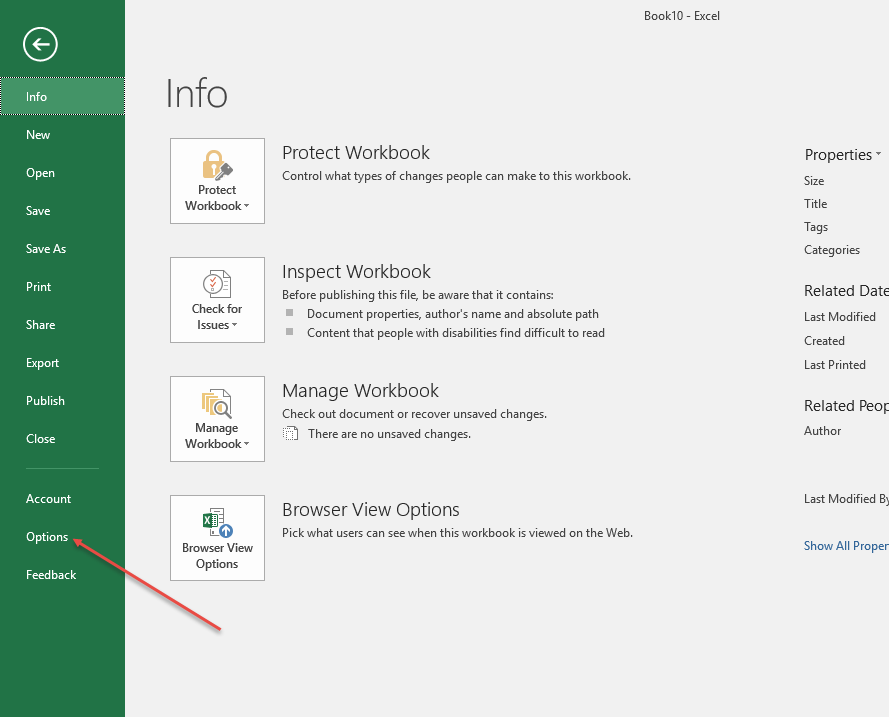Select Publish in the sidebar

point(62,401)
